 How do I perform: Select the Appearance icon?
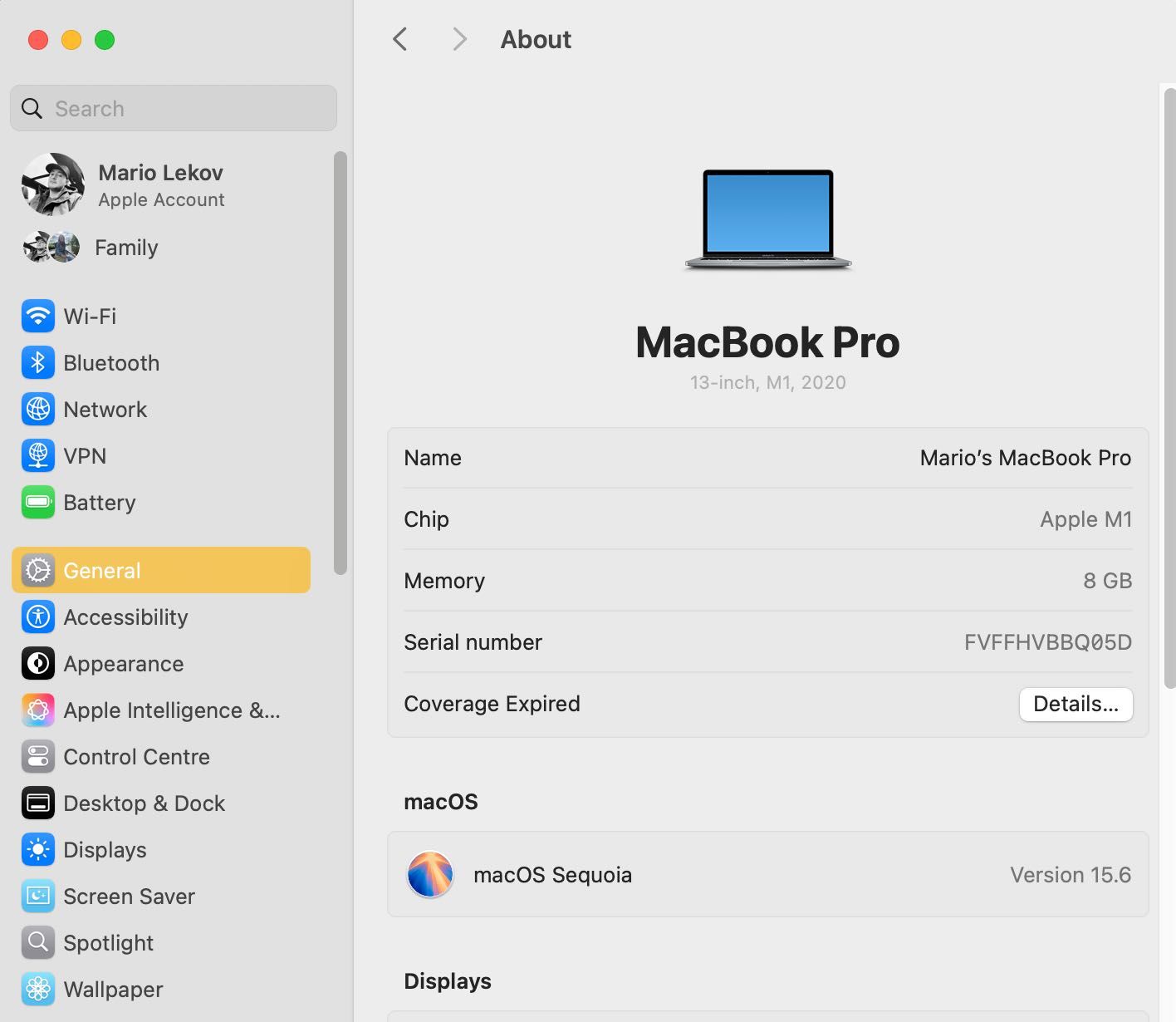click(38, 664)
